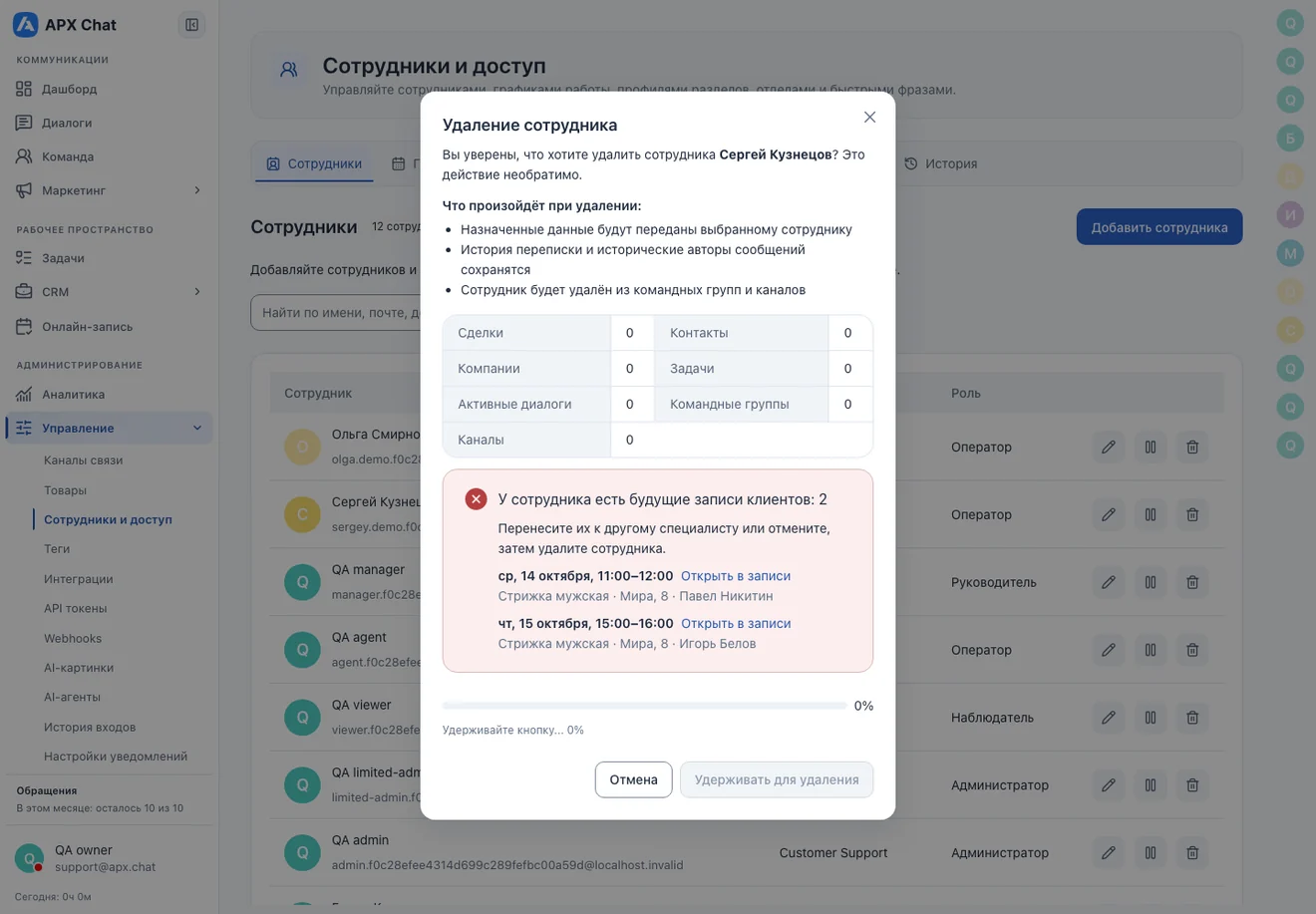Open AI-агенты menu item

[72, 697]
